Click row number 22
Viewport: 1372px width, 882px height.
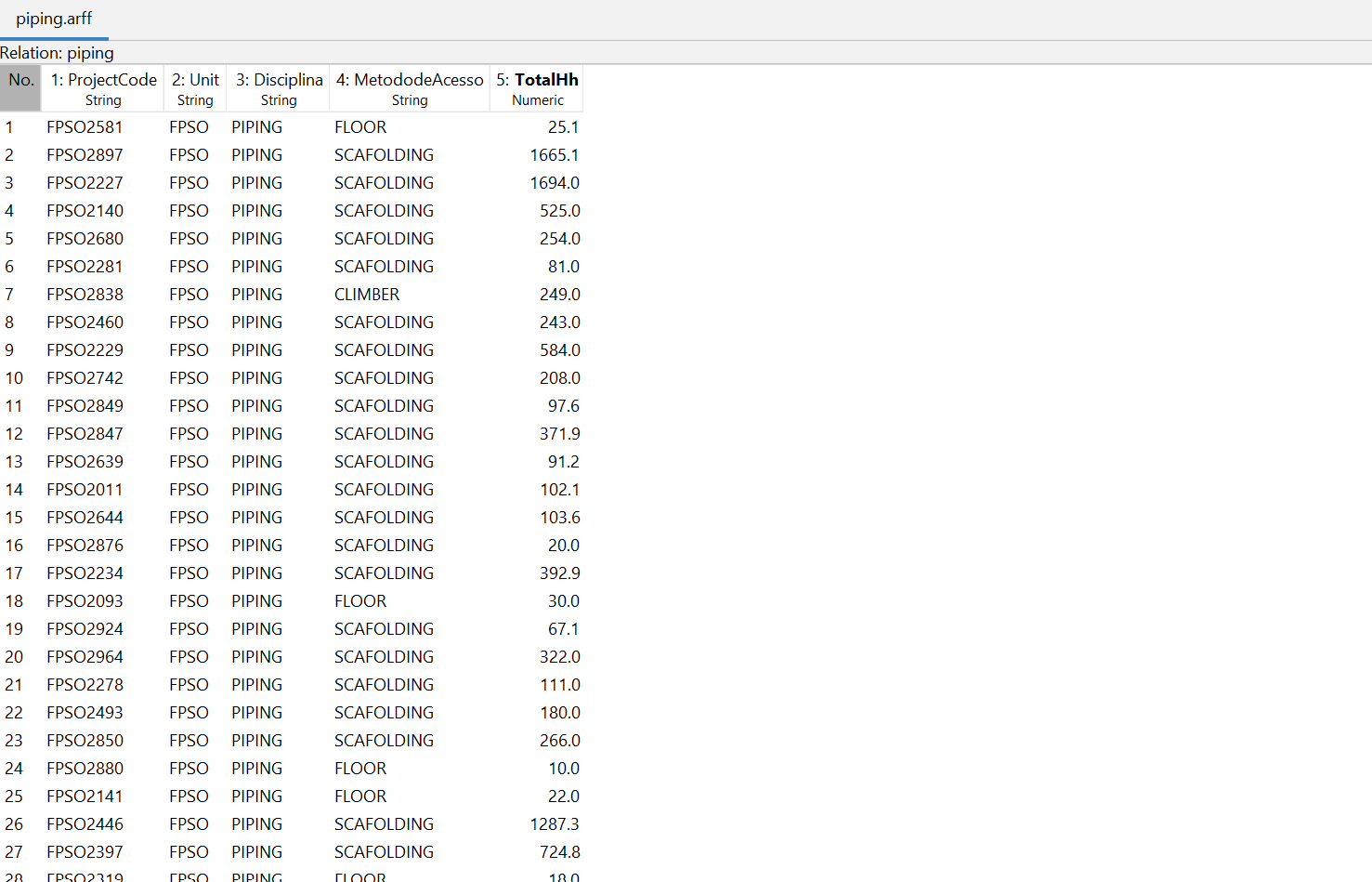14,713
